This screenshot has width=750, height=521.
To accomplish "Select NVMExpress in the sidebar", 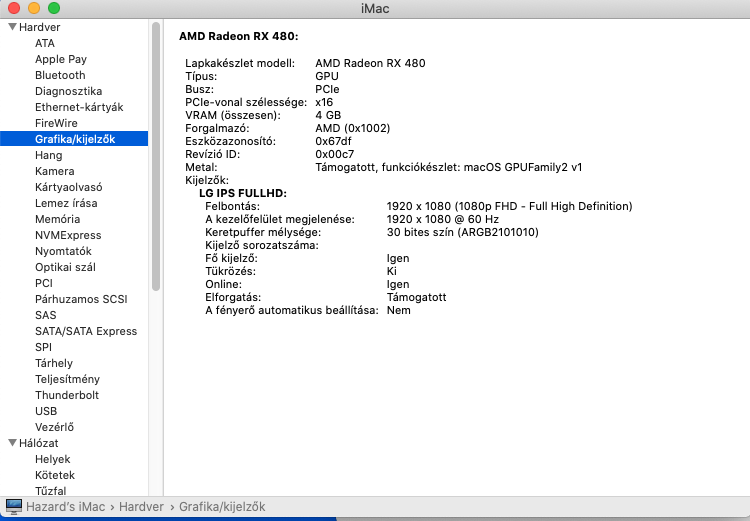I will [x=68, y=235].
